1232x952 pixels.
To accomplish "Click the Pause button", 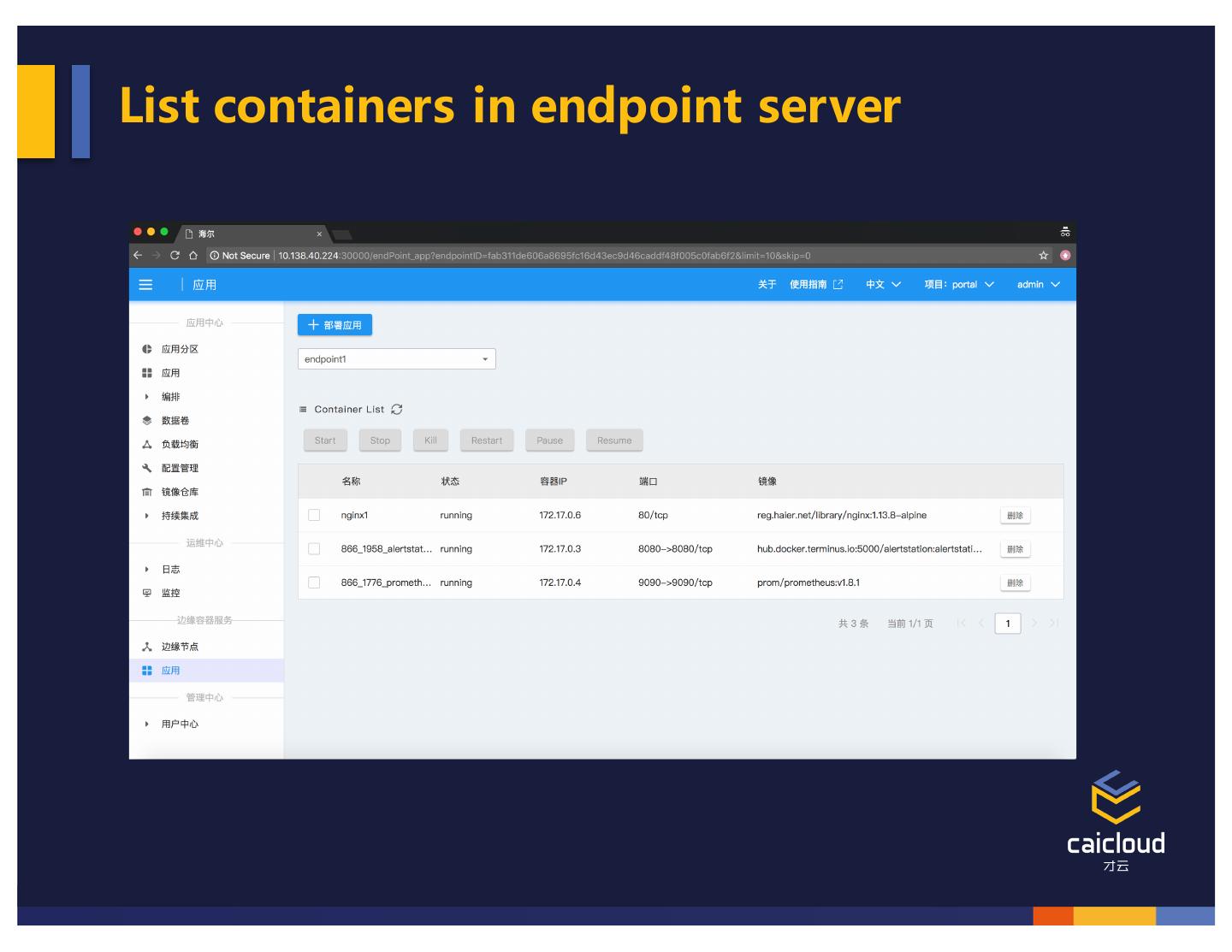I will [549, 441].
